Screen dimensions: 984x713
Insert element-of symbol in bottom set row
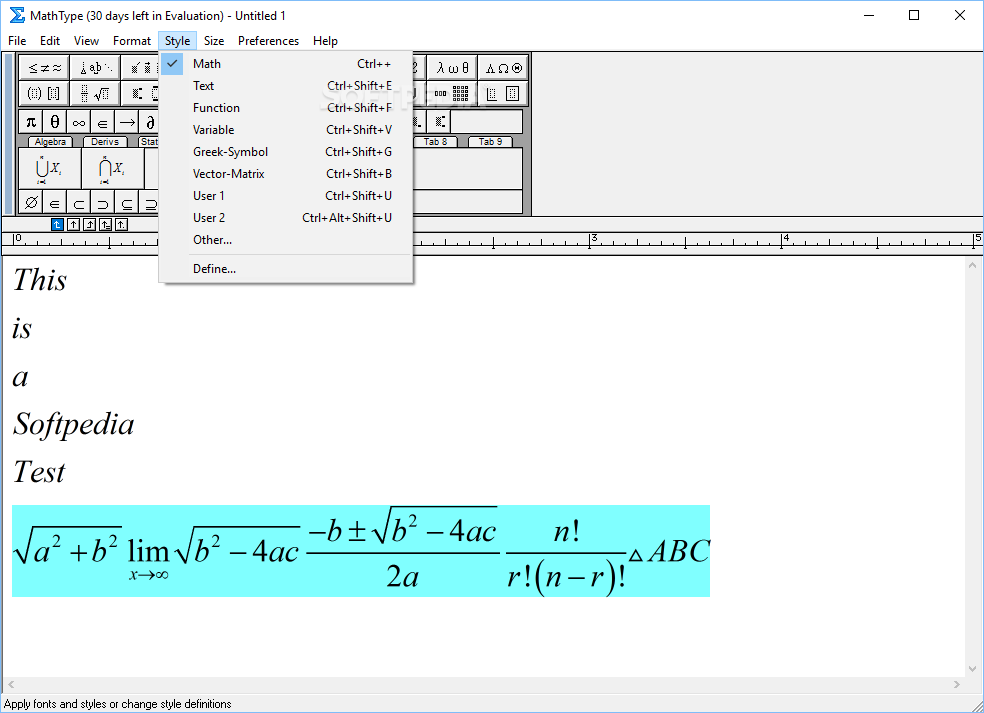click(x=55, y=202)
